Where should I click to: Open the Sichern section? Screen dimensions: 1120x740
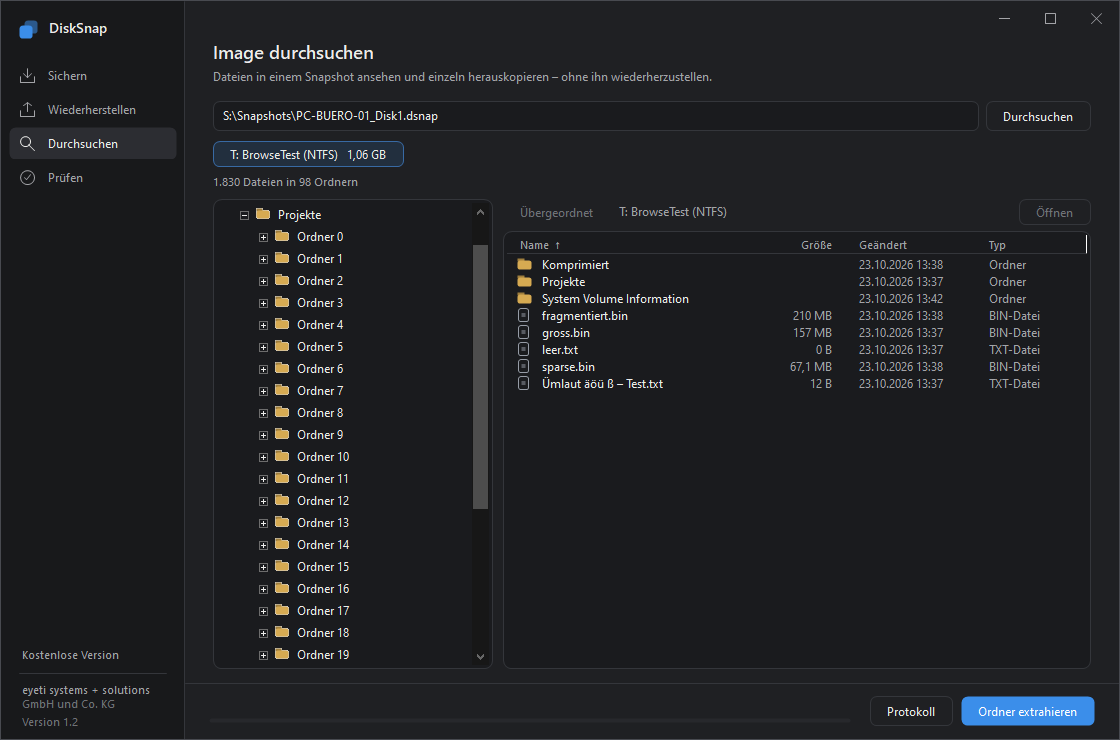(x=93, y=76)
